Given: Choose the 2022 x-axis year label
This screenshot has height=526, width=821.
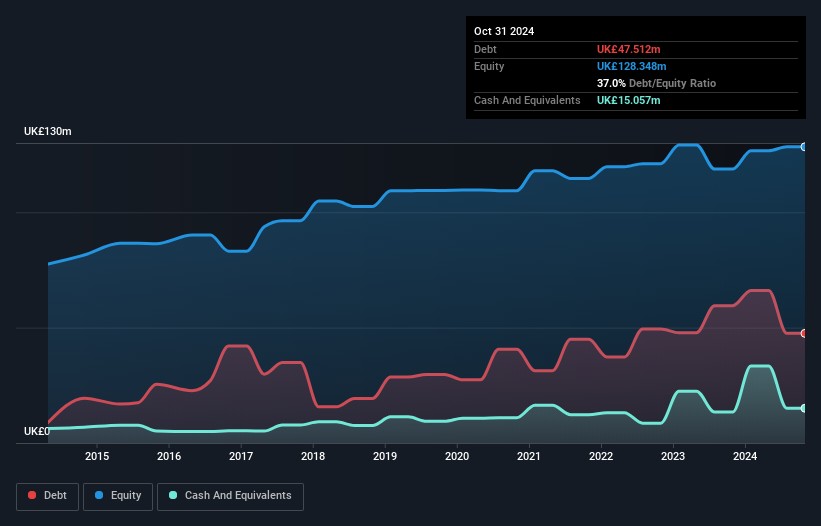Looking at the screenshot, I should point(601,457).
